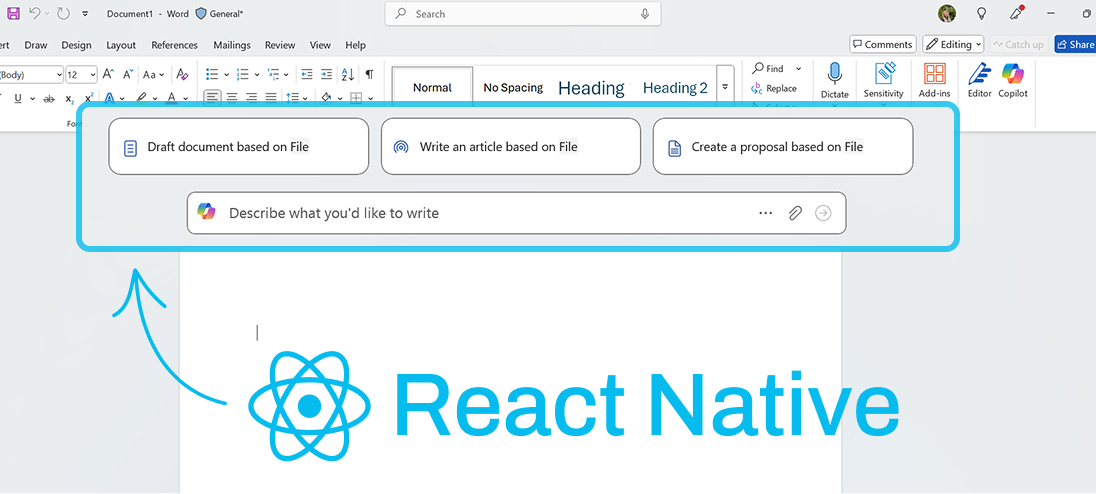Apply a bulleted list
Screen dimensions: 1096x494
point(212,74)
